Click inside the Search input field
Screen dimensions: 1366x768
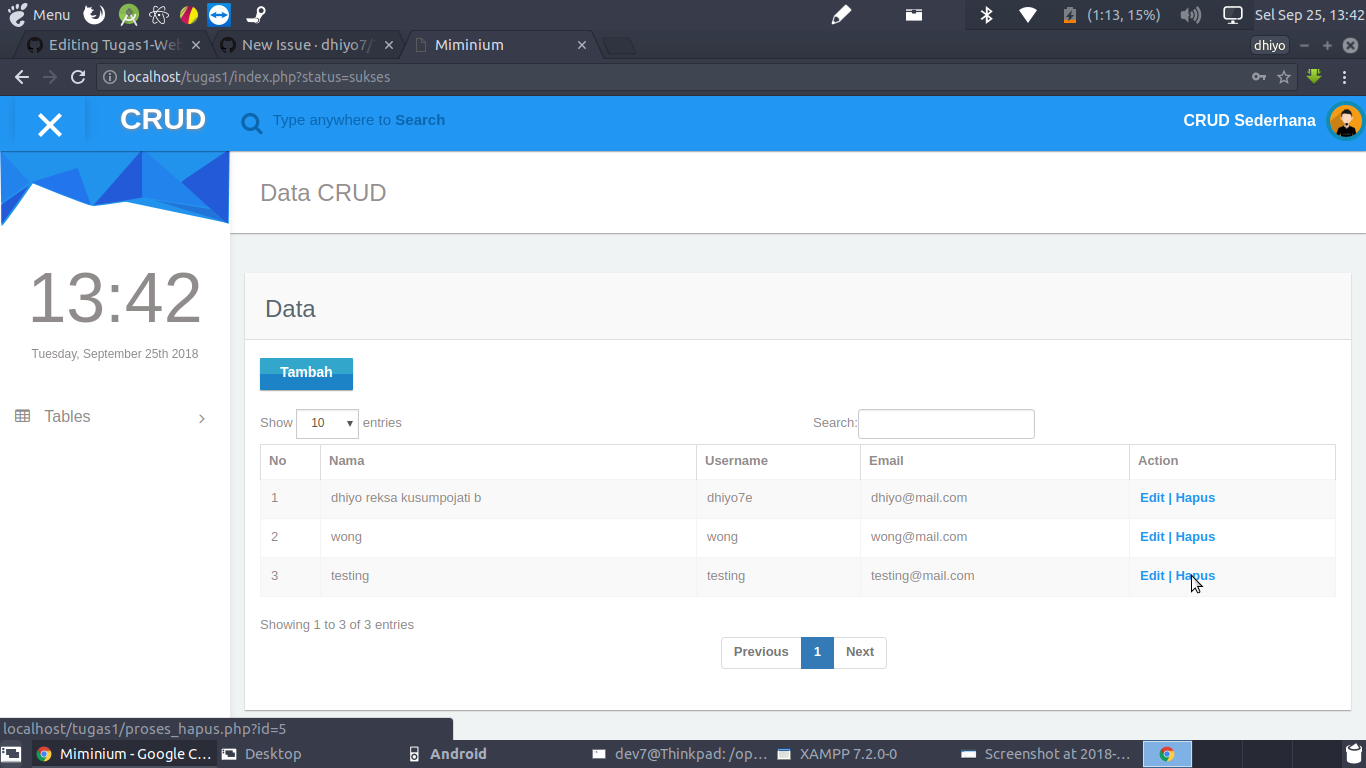pyautogui.click(x=945, y=423)
